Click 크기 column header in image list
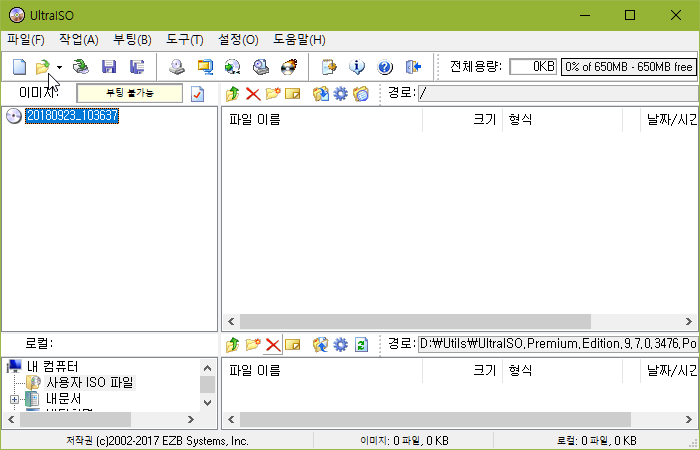Image resolution: width=700 pixels, height=450 pixels. point(462,120)
